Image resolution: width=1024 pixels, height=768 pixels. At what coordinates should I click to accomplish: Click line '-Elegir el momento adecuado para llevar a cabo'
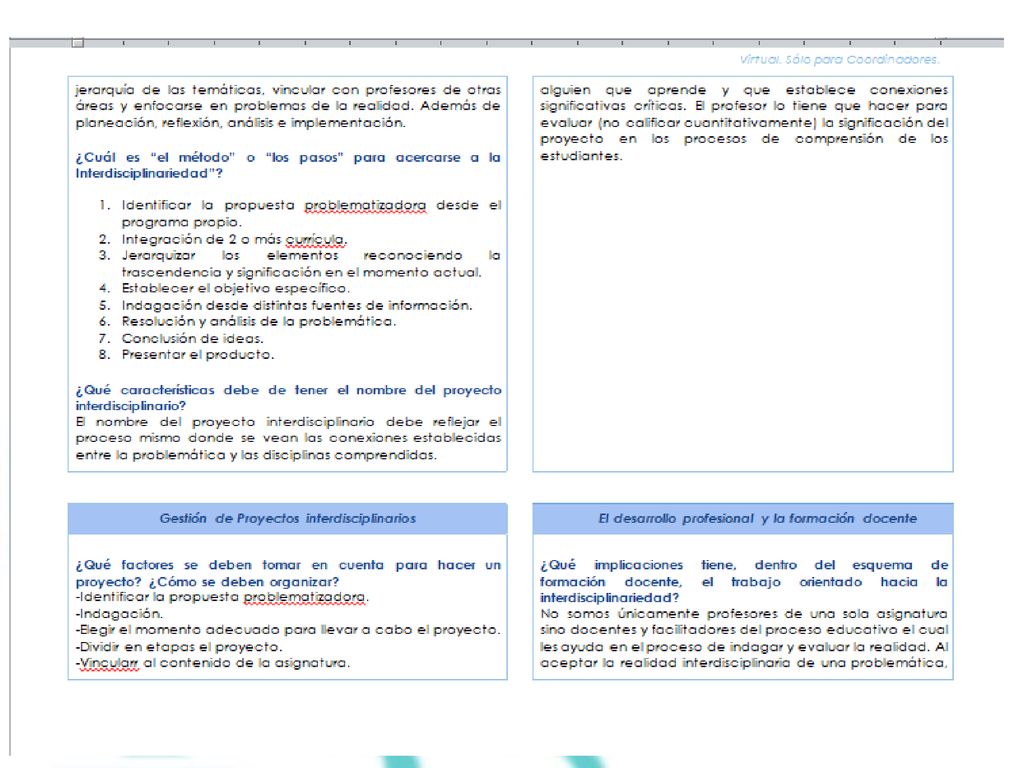(287, 630)
